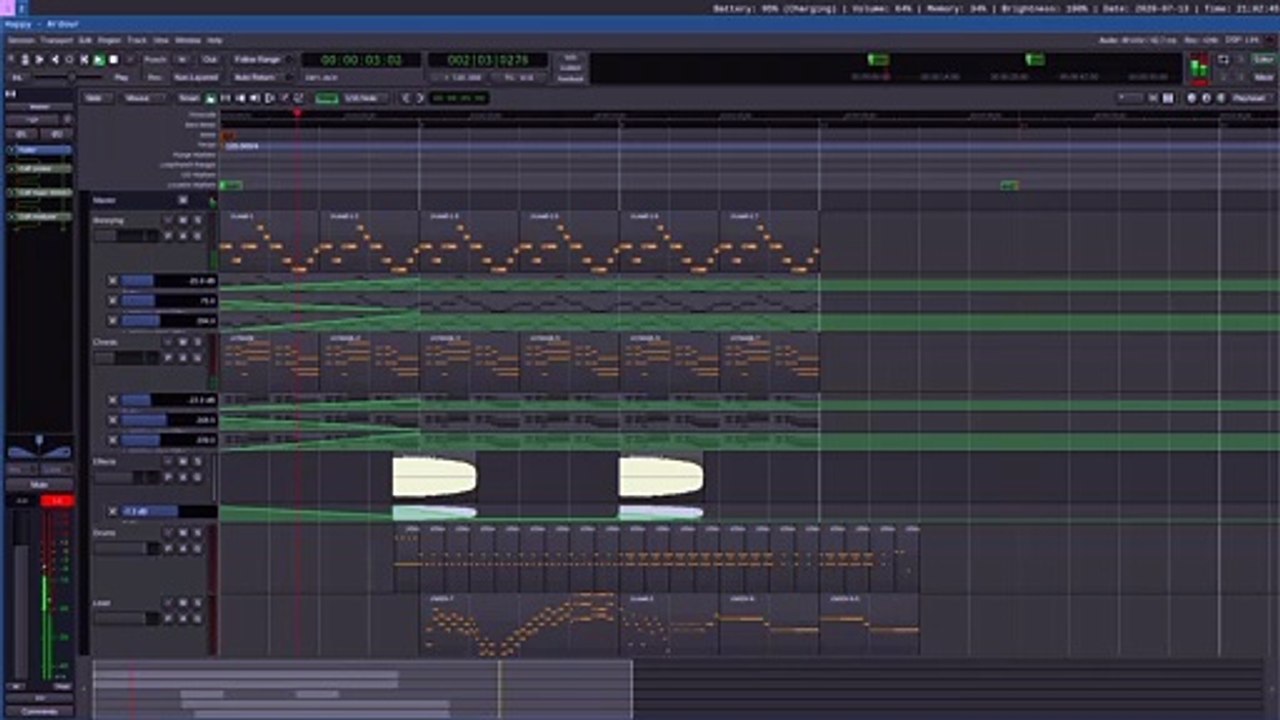Viewport: 1280px width, 720px height.
Task: Solo the Bouncing track
Action: pos(198,220)
